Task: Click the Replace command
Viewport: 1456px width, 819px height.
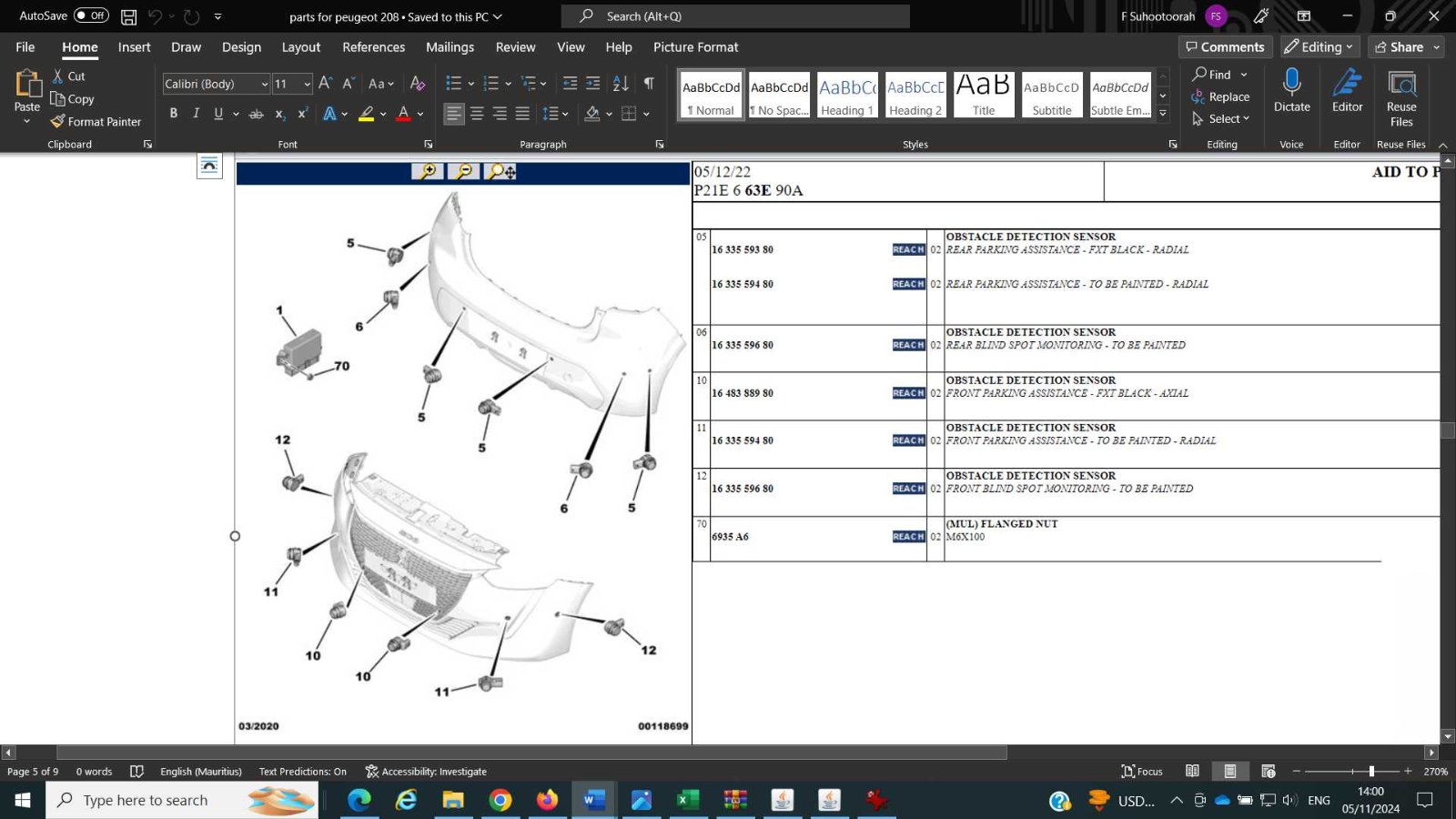Action: 1220,97
